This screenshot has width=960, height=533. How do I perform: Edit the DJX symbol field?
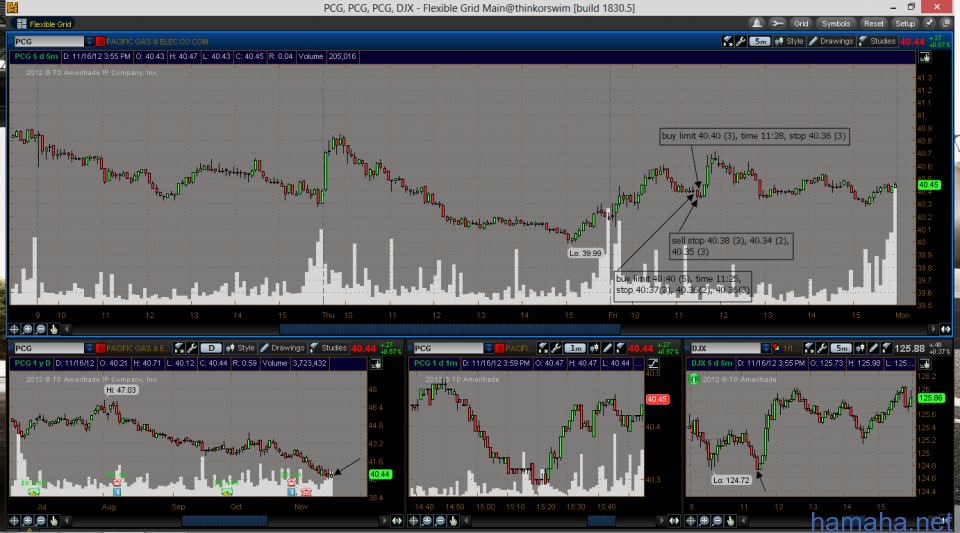pyautogui.click(x=725, y=348)
